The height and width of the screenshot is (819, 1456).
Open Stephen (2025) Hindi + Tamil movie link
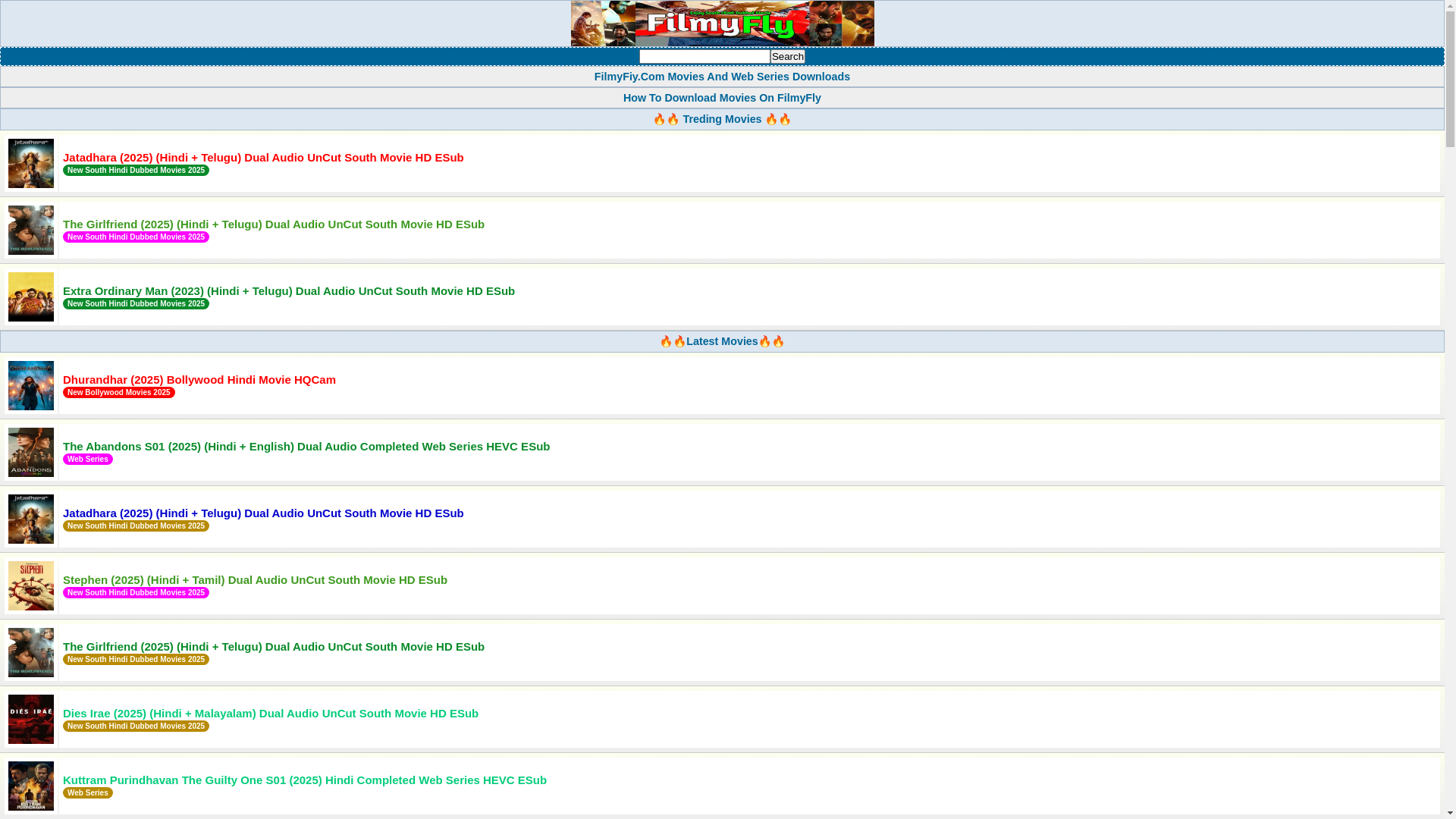click(x=255, y=580)
